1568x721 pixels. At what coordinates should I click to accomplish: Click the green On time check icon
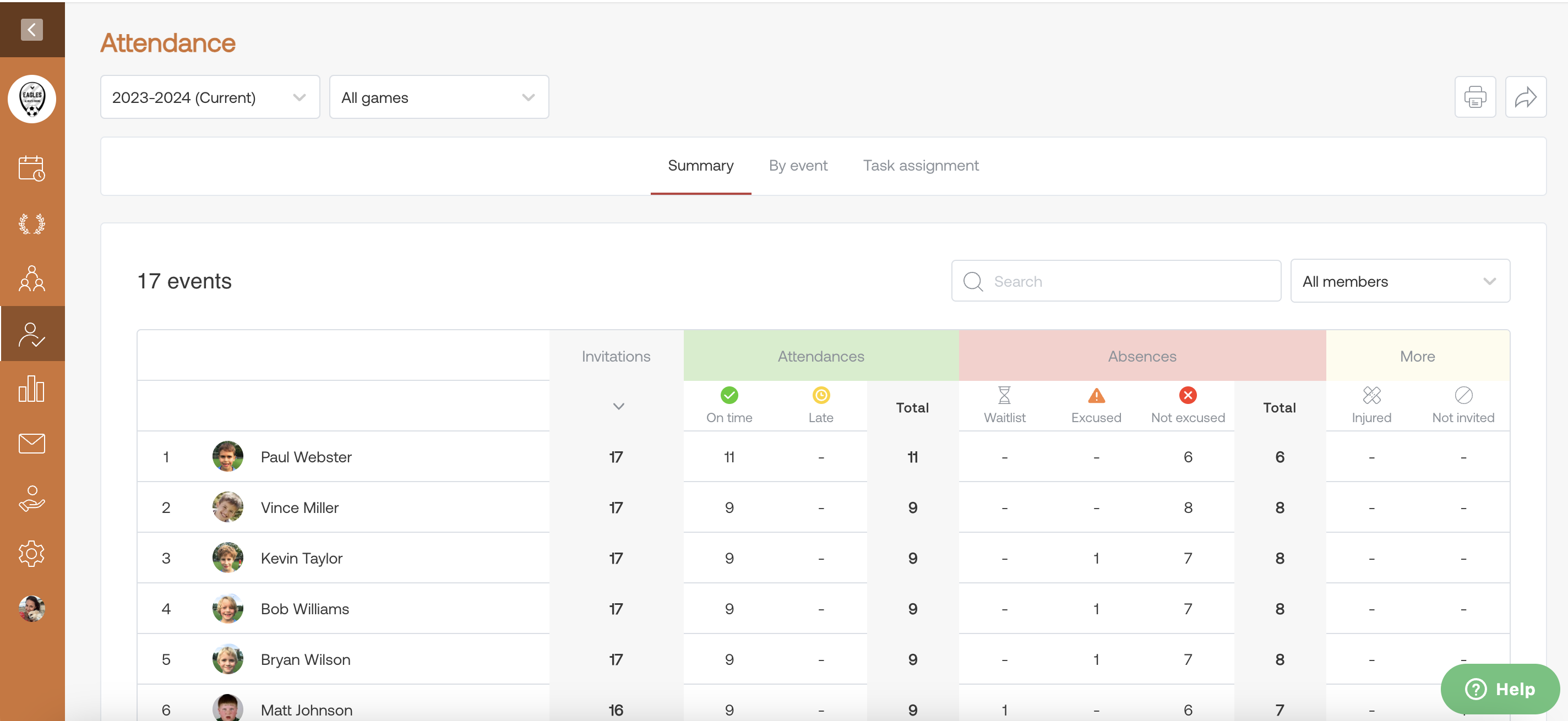[729, 396]
